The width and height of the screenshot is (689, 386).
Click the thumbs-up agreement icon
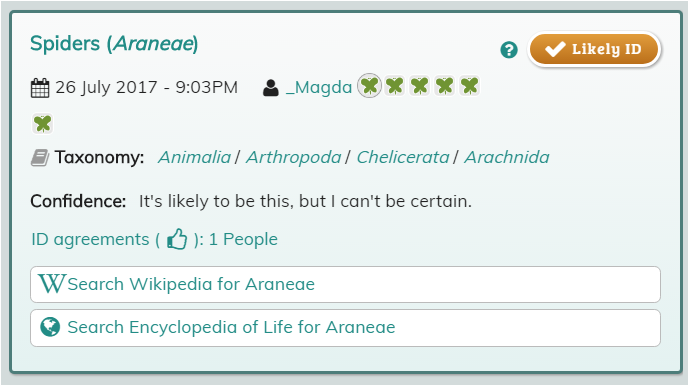[177, 240]
